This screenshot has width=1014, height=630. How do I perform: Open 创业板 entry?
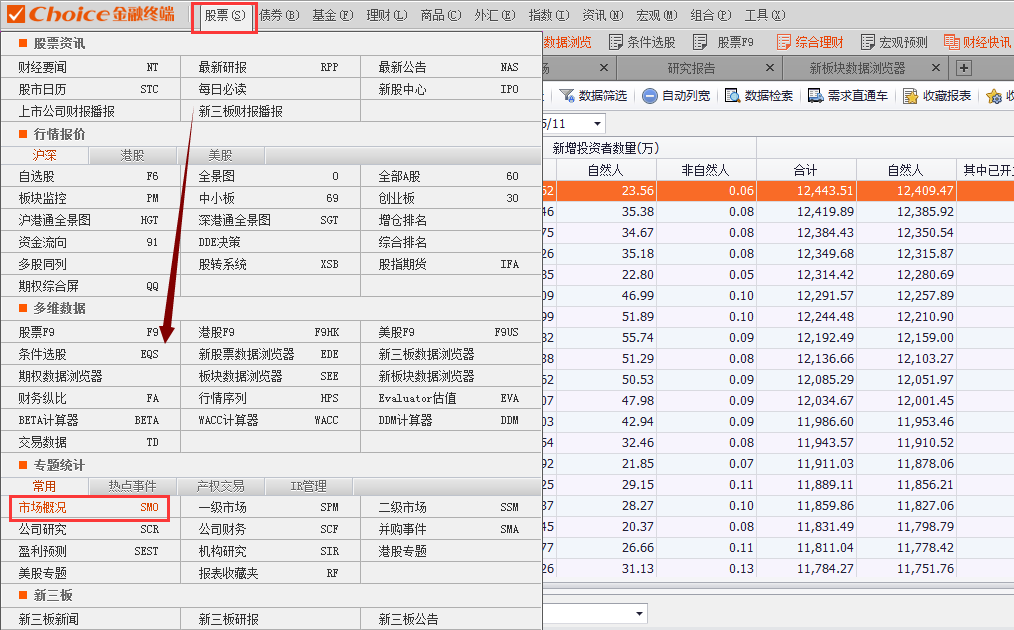(x=451, y=198)
